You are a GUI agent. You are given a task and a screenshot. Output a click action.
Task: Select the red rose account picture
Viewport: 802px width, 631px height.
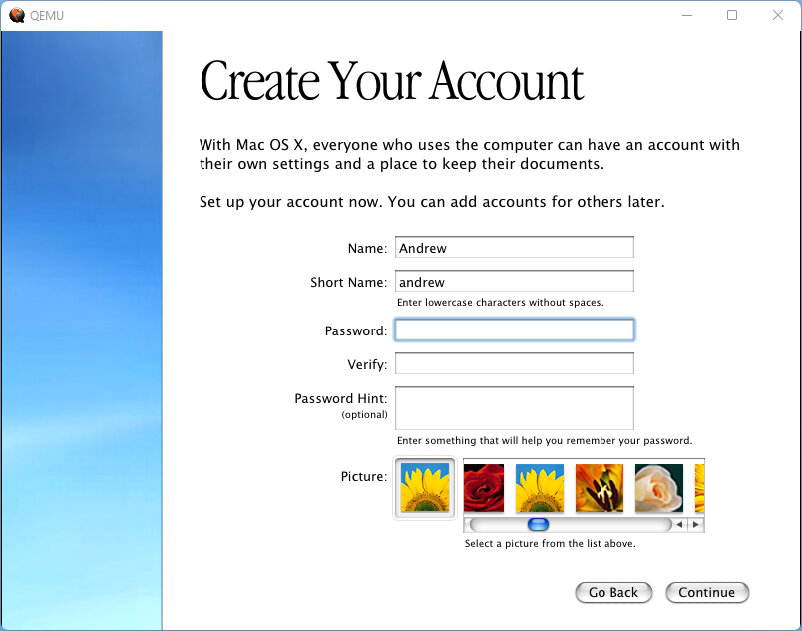484,488
